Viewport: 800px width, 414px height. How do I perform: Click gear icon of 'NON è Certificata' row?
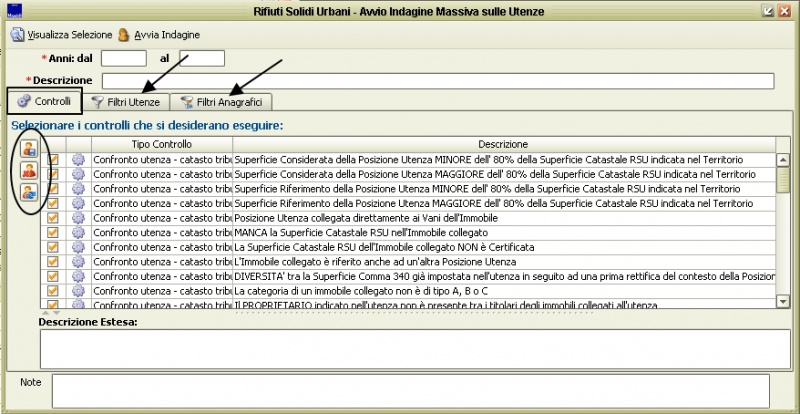(x=78, y=247)
